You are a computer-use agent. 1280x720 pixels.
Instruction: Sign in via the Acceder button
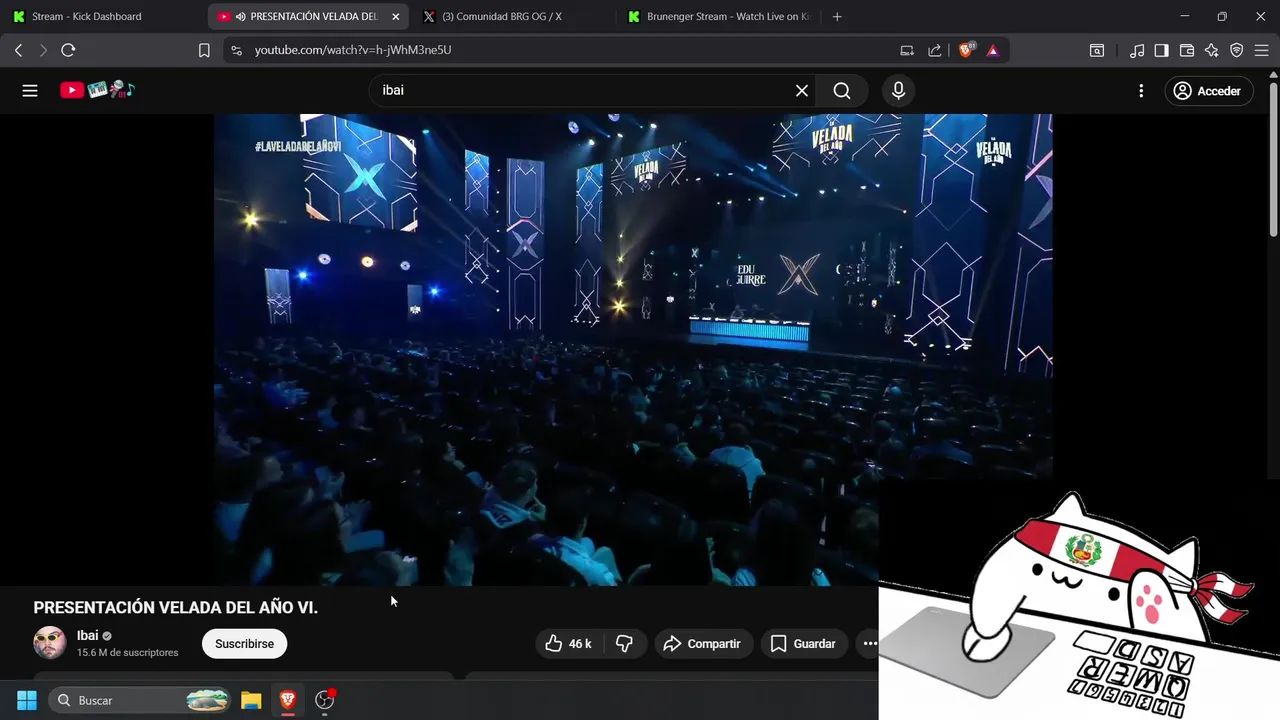(1208, 91)
